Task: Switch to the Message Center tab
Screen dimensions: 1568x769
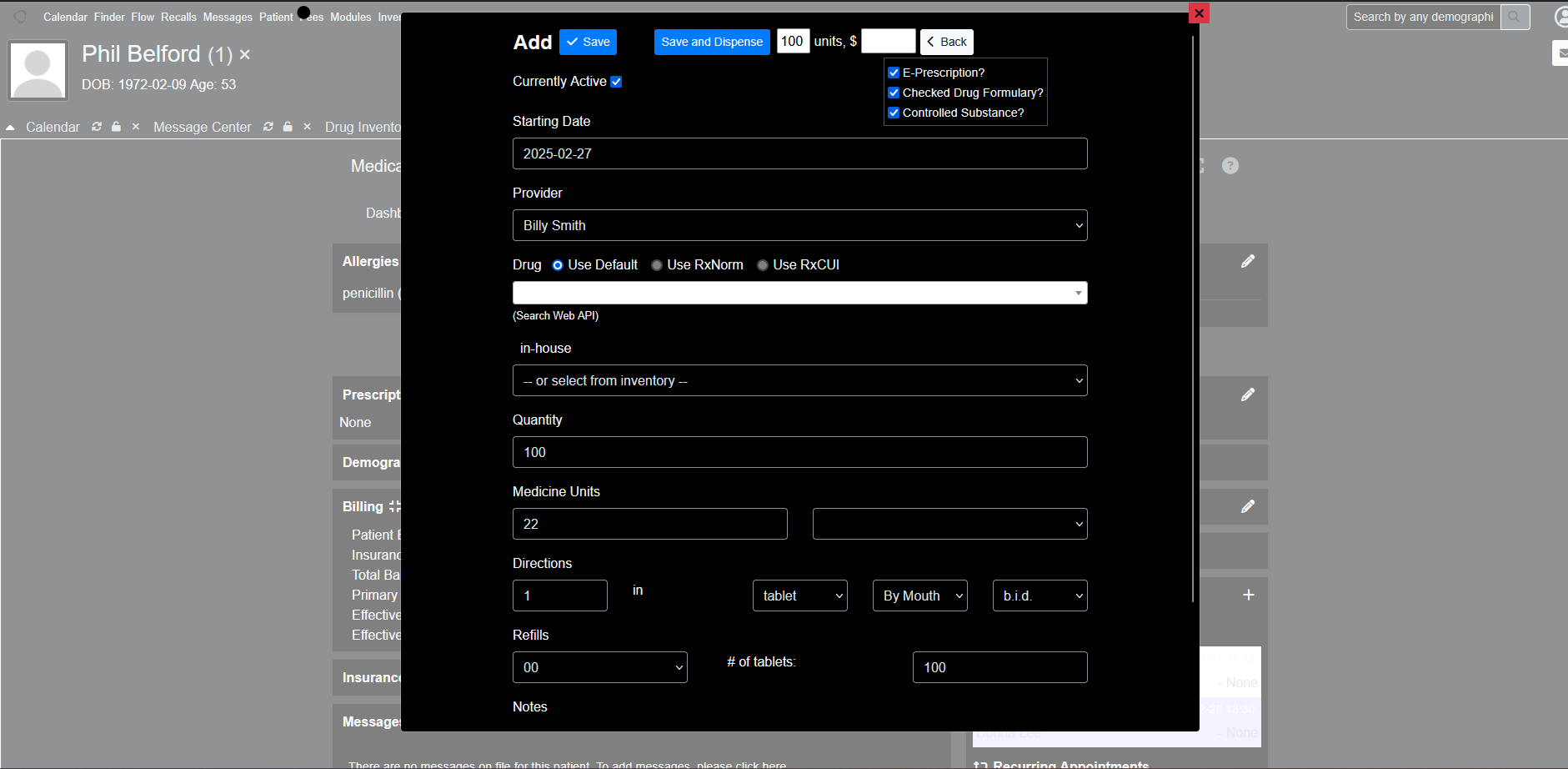Action: tap(203, 127)
